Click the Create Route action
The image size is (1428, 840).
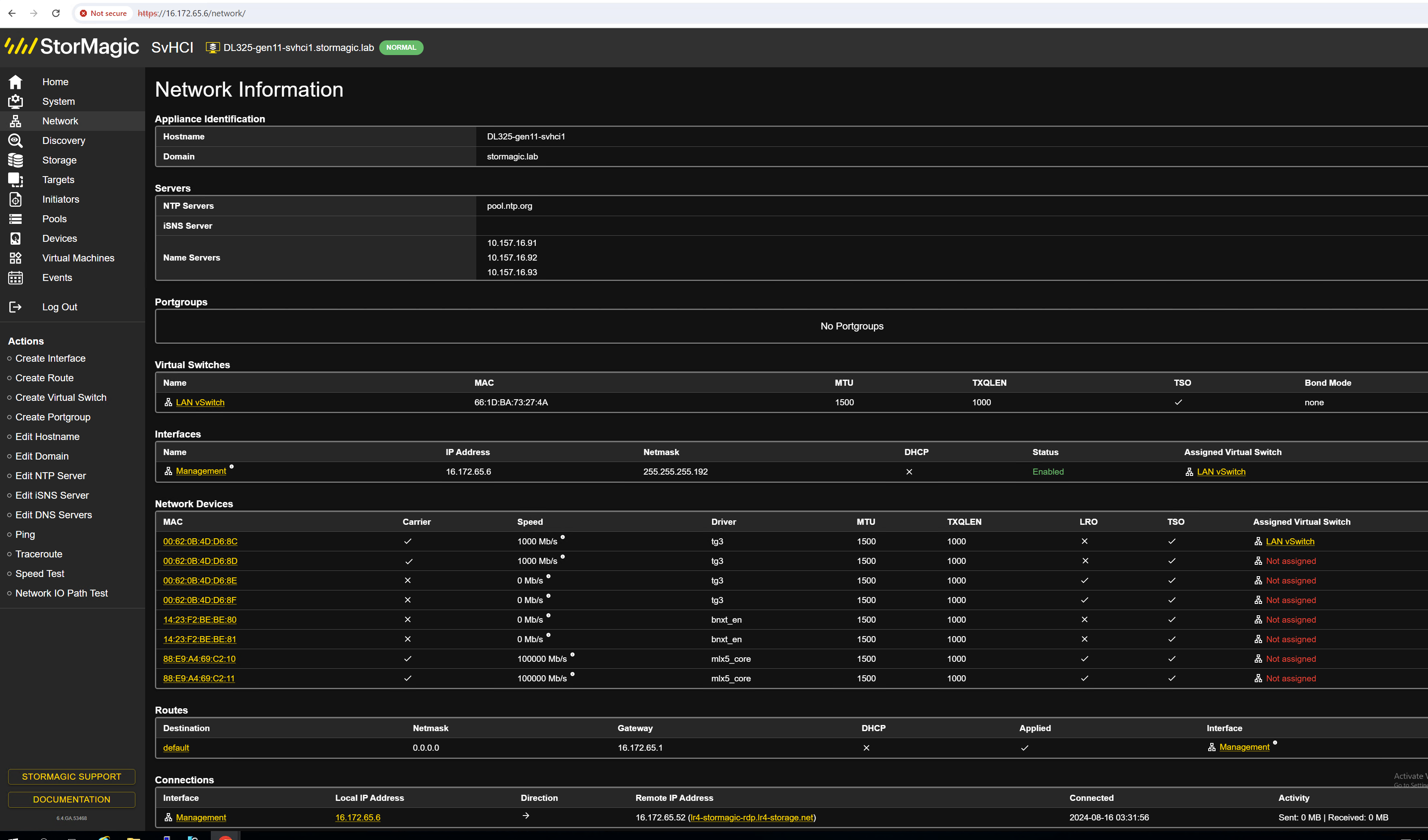click(44, 378)
